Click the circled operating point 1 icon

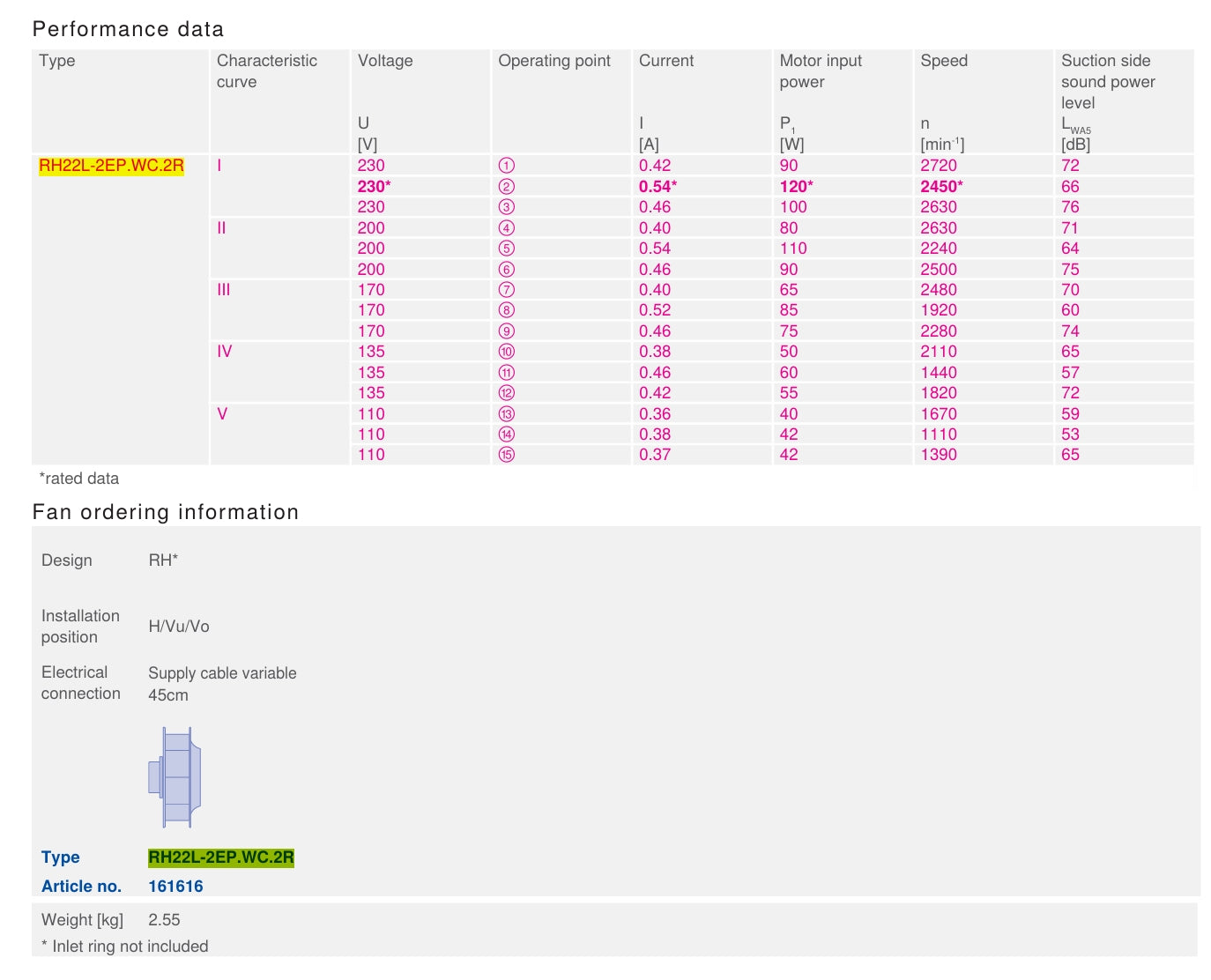506,166
